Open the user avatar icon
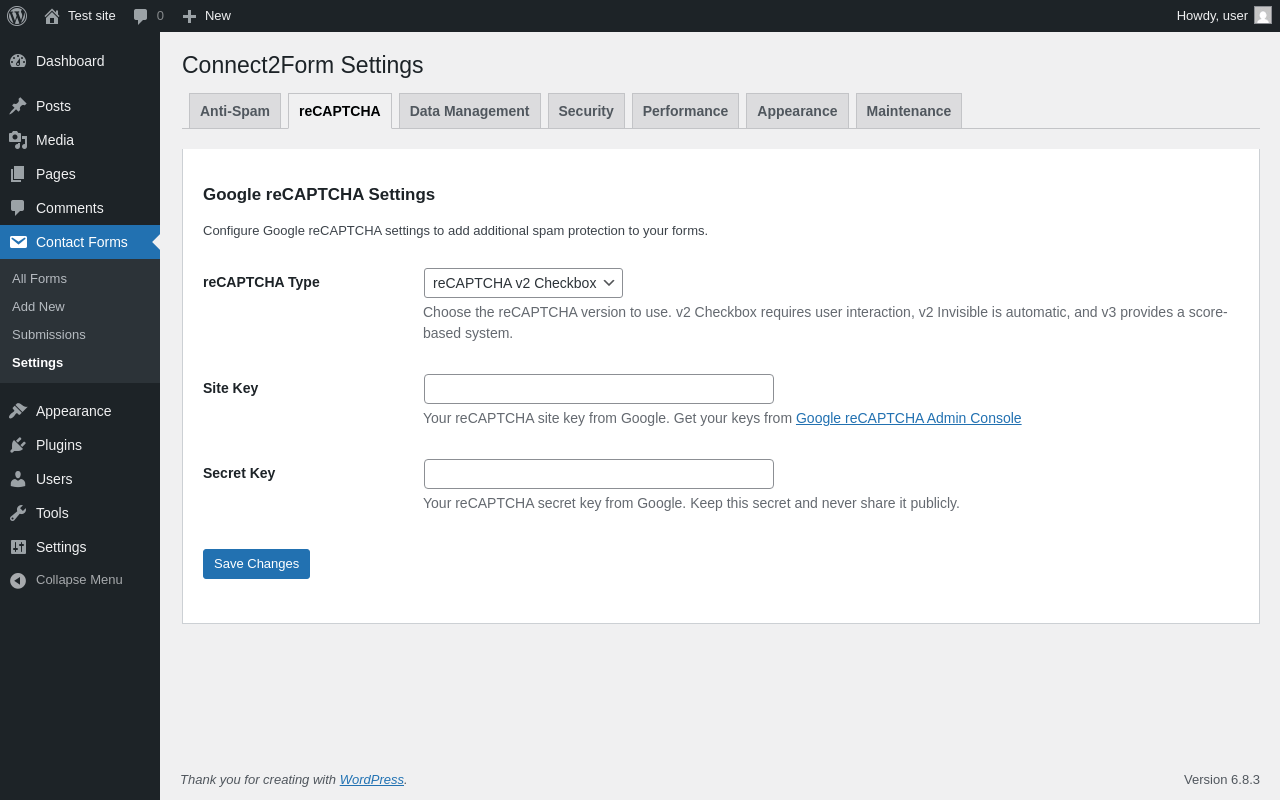Image resolution: width=1280 pixels, height=800 pixels. 1263,15
